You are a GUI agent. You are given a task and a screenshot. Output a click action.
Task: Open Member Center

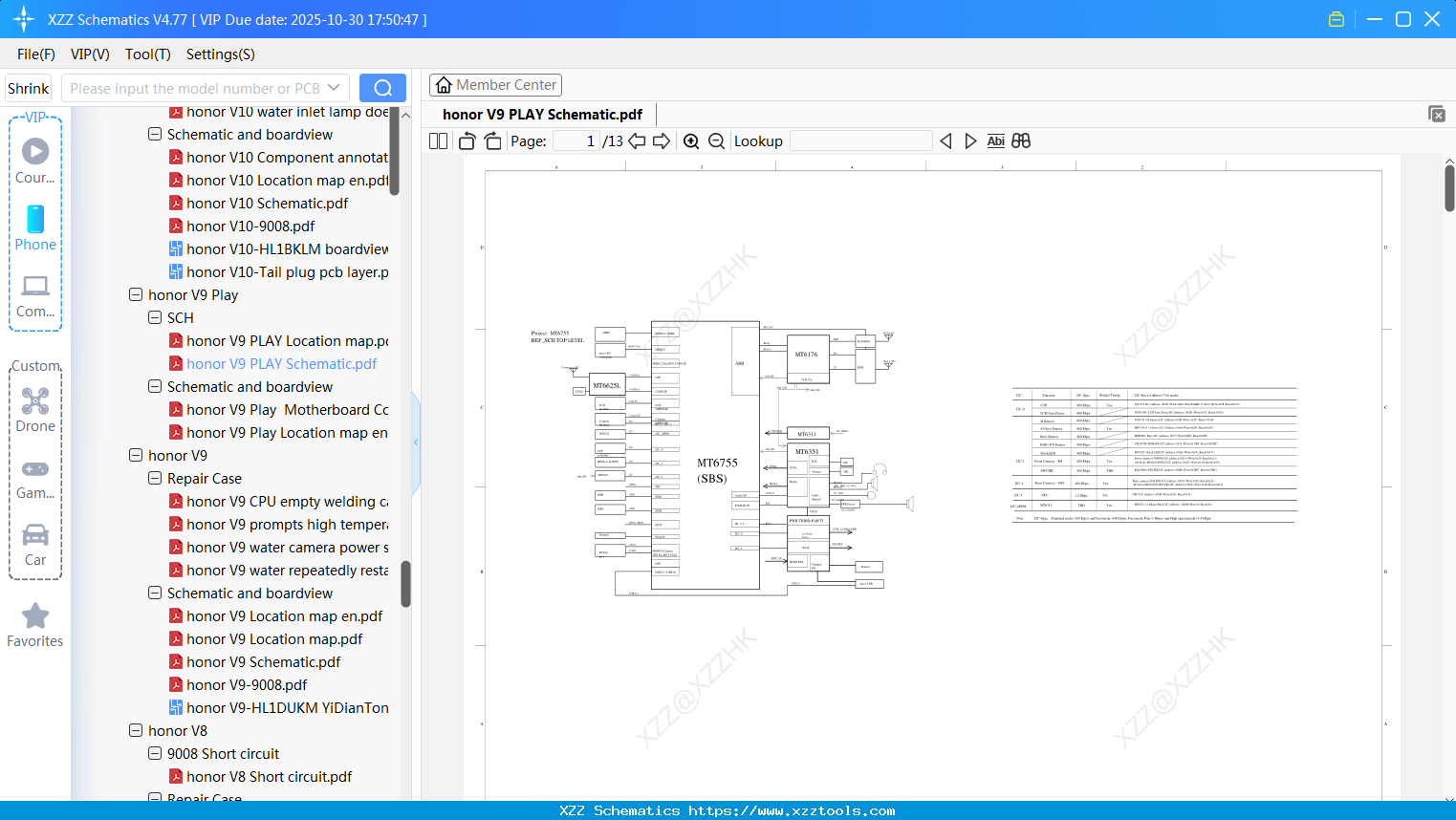point(495,85)
